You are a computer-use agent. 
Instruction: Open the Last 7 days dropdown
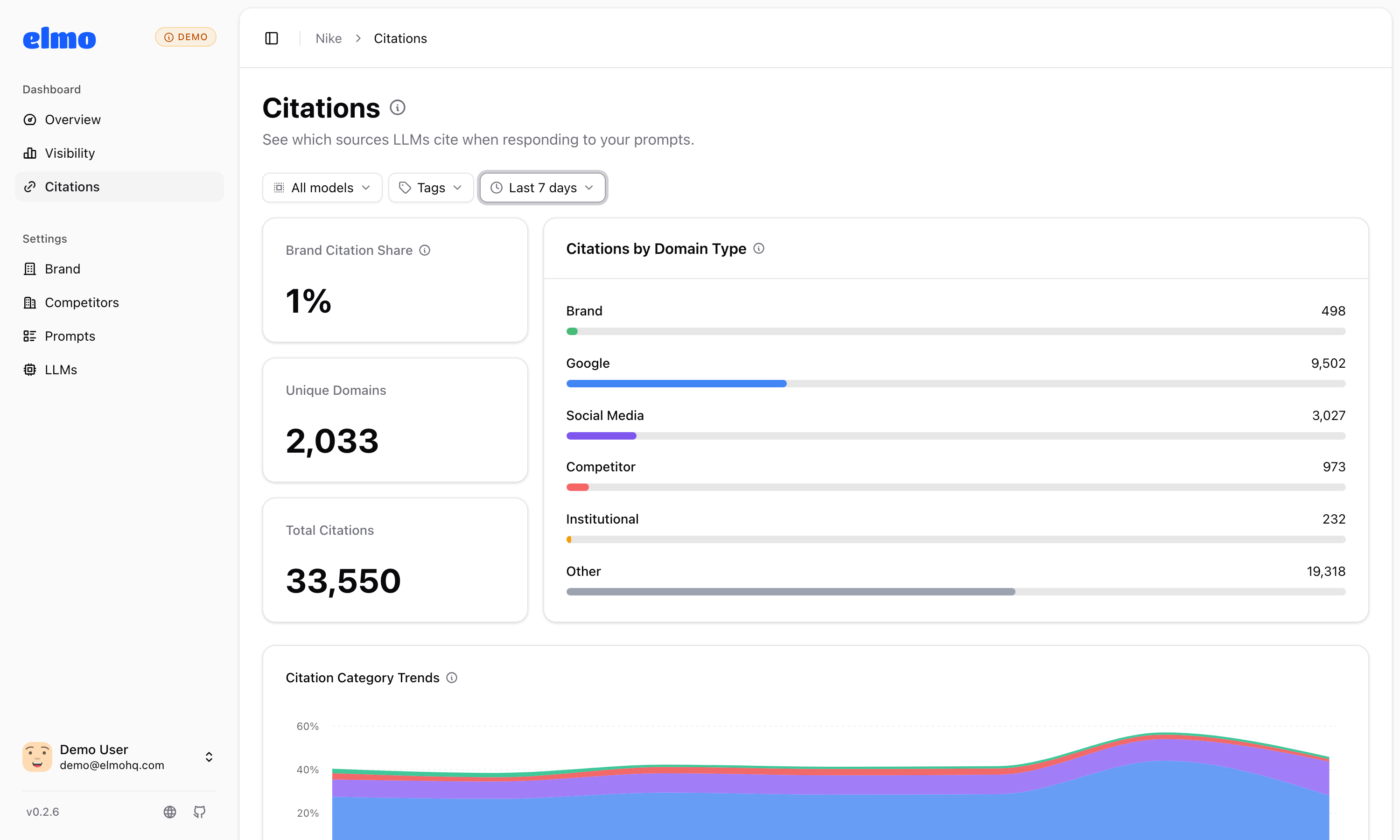pyautogui.click(x=542, y=187)
